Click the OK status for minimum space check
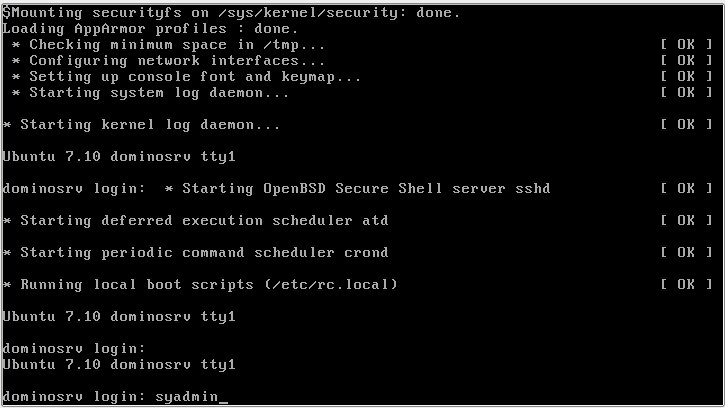Image resolution: width=725 pixels, height=408 pixels. pyautogui.click(x=686, y=44)
